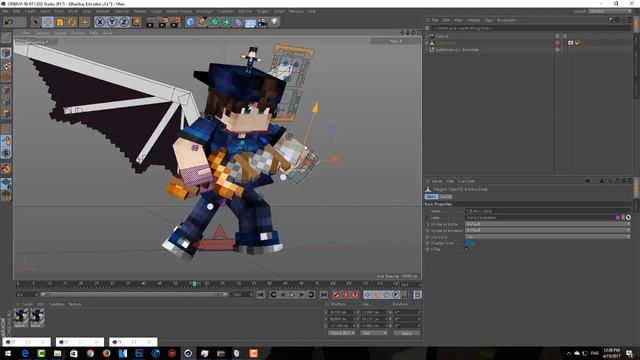Screen dimensions: 640x360
Task: Toggle Position keyframe recording in timeline bar
Action: (368, 294)
